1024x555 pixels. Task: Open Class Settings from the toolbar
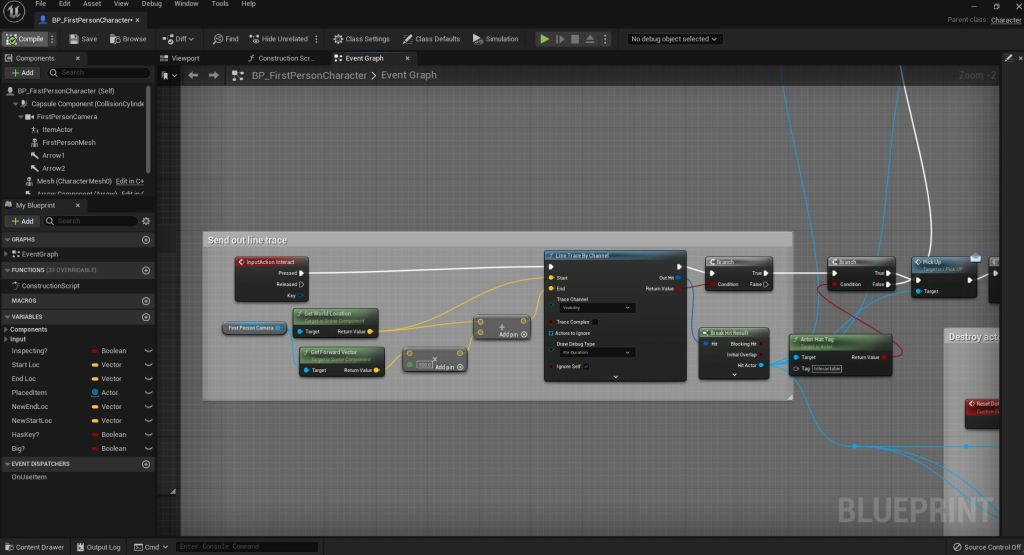pyautogui.click(x=361, y=39)
